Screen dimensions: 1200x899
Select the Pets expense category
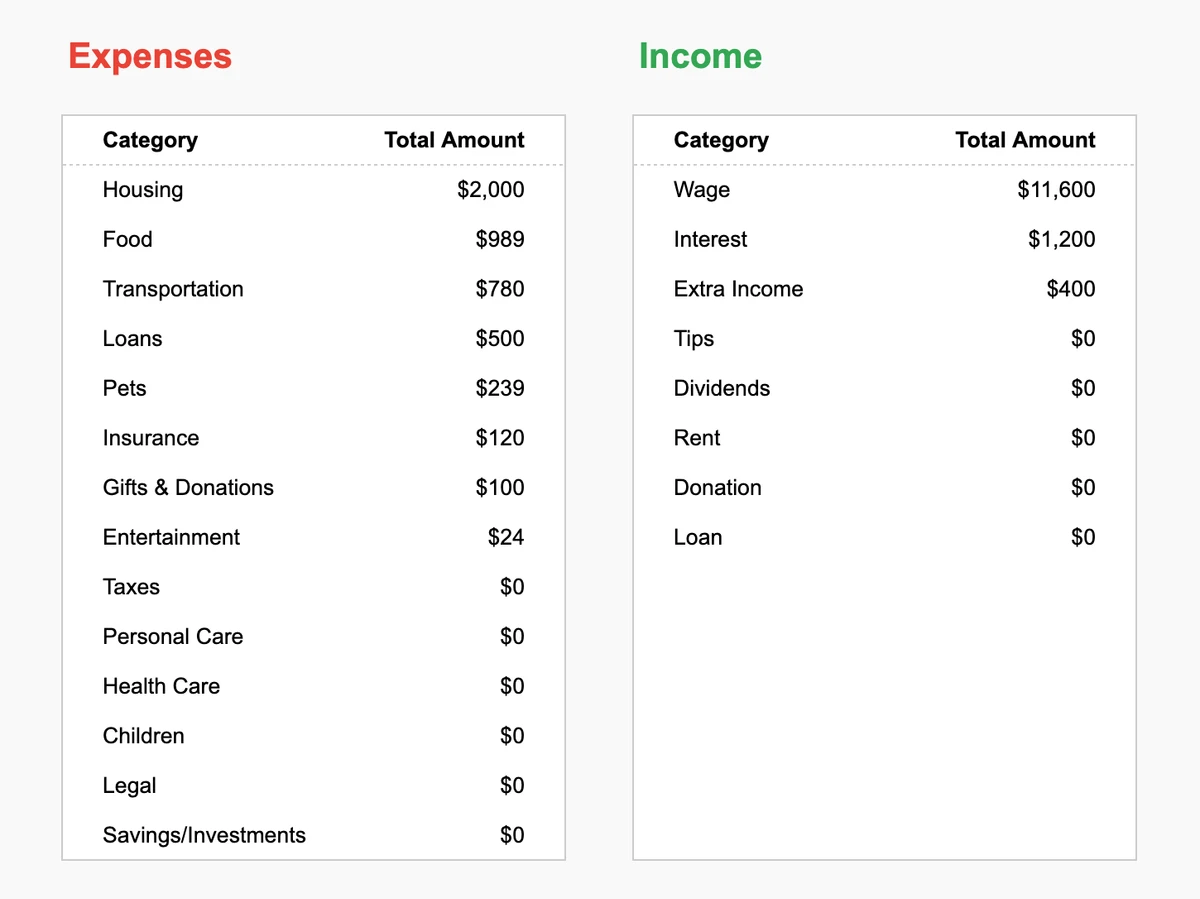point(125,388)
